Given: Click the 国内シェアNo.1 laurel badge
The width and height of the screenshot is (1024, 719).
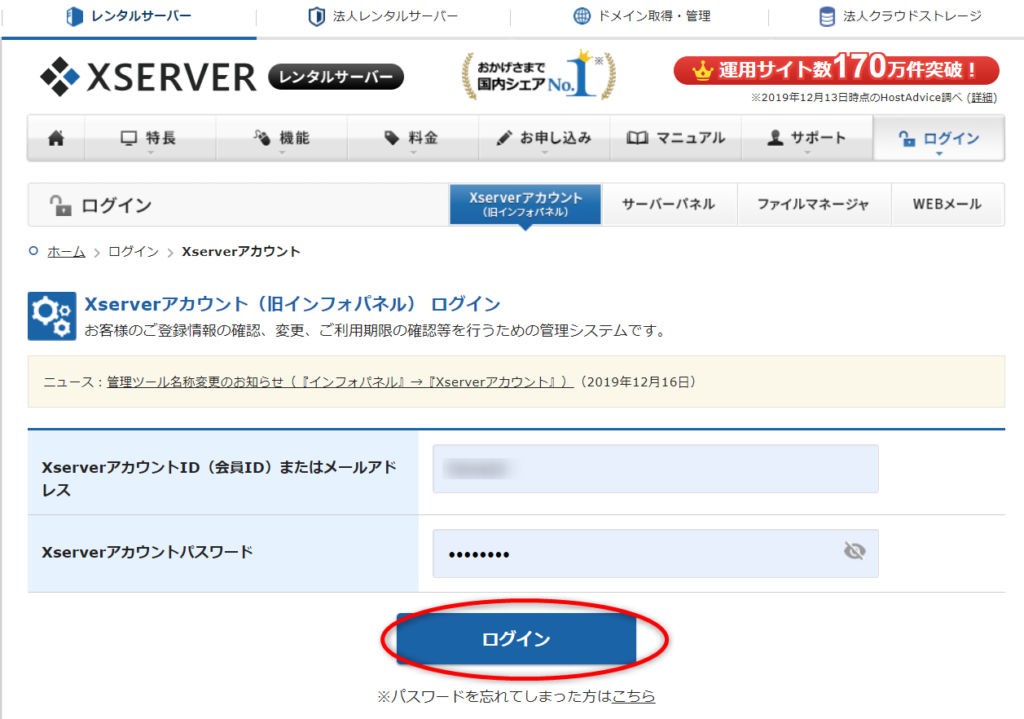Looking at the screenshot, I should tap(539, 75).
